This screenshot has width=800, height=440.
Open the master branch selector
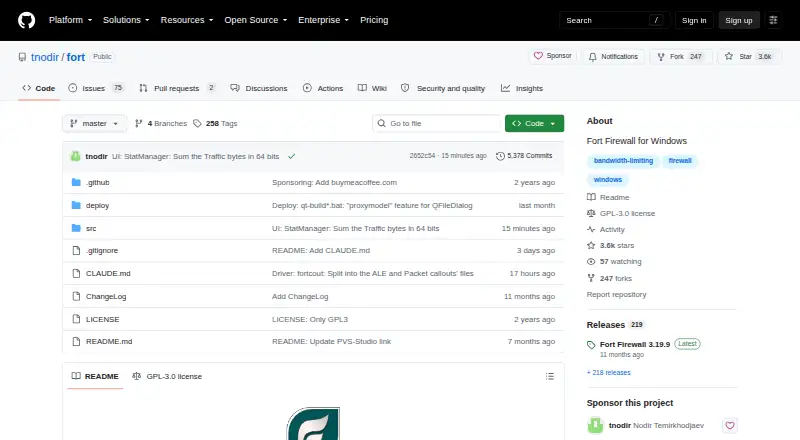tap(94, 124)
